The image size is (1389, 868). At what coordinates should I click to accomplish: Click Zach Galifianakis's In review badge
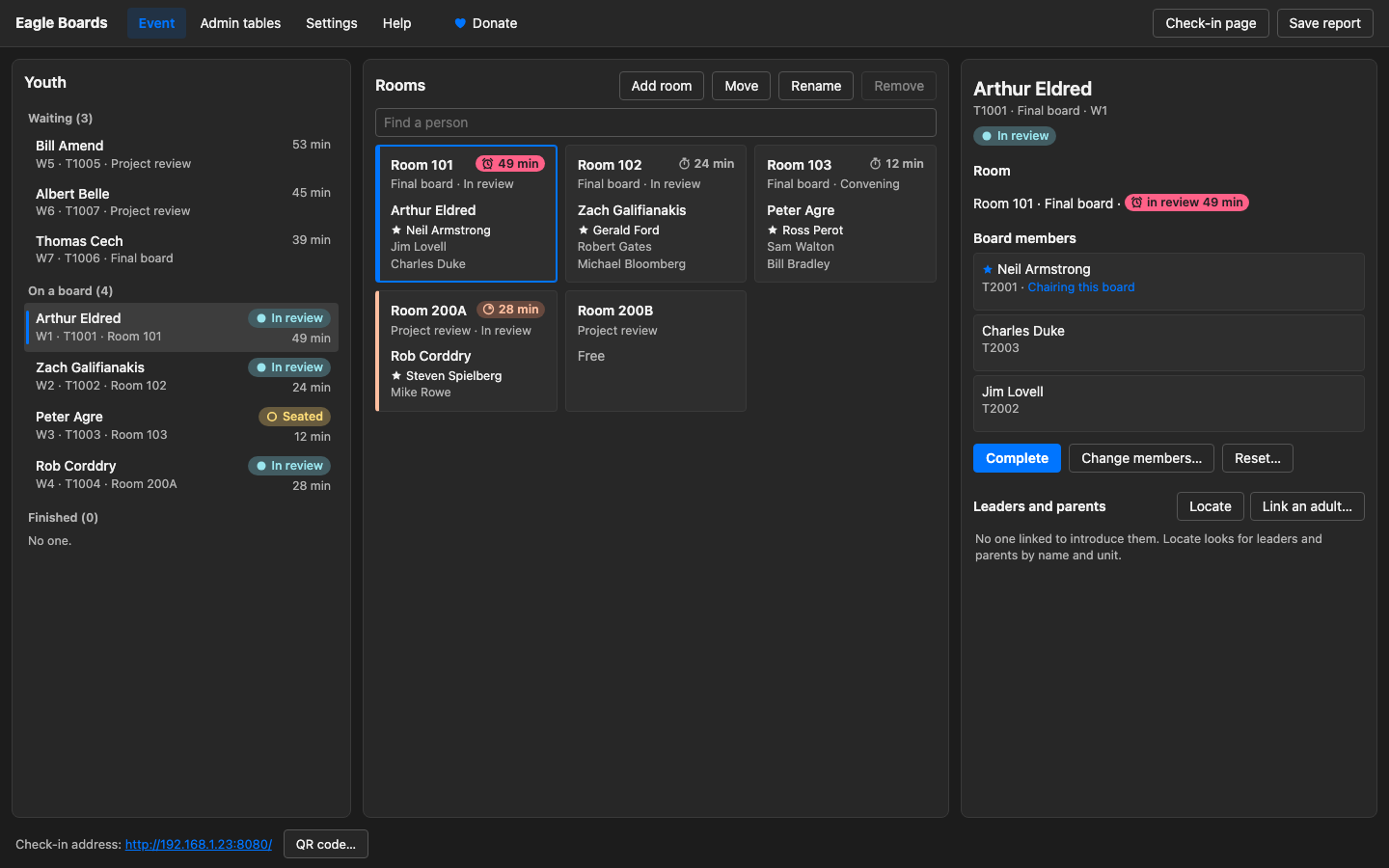coord(289,367)
